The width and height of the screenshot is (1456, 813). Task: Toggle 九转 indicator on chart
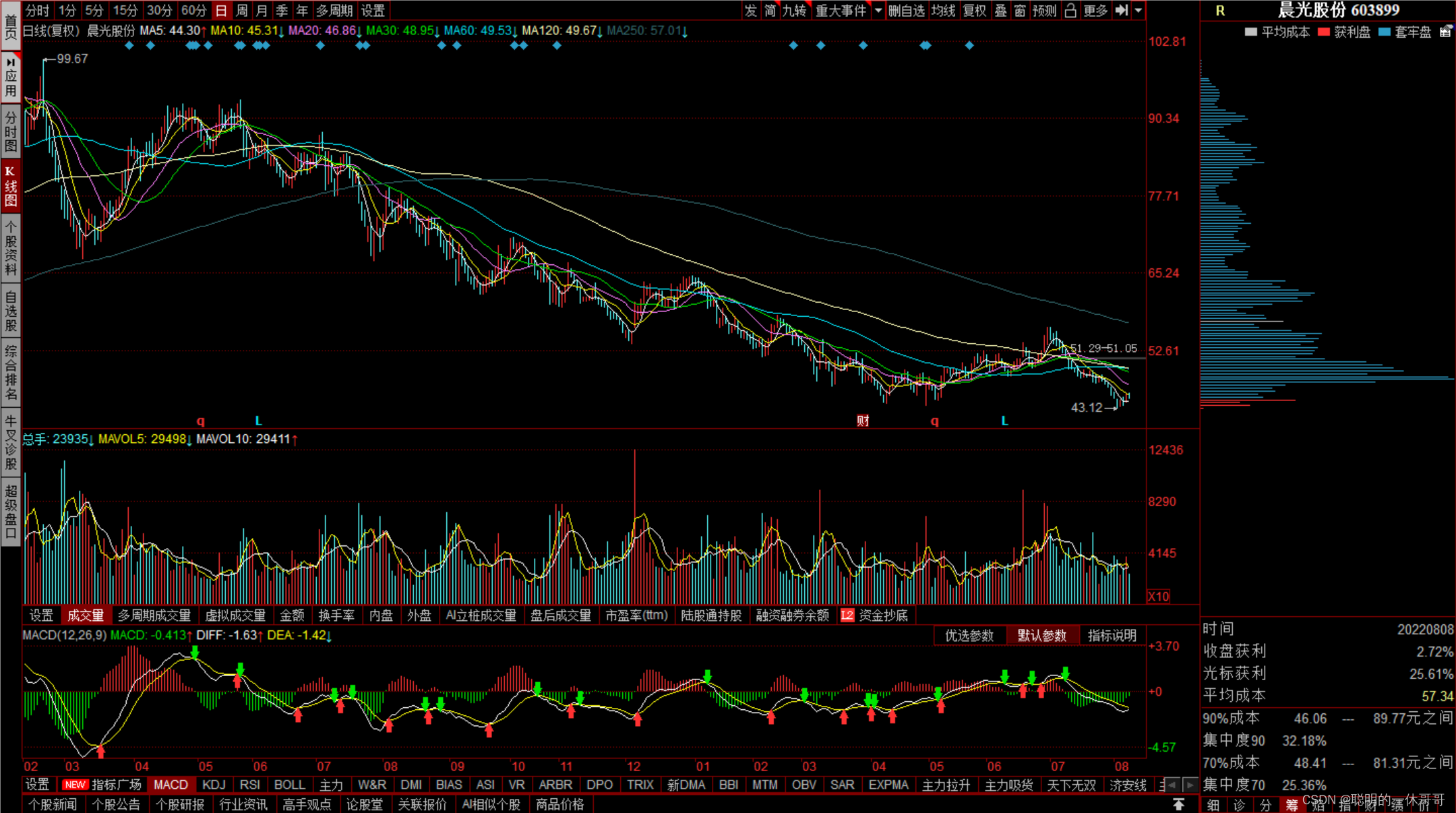pos(795,10)
